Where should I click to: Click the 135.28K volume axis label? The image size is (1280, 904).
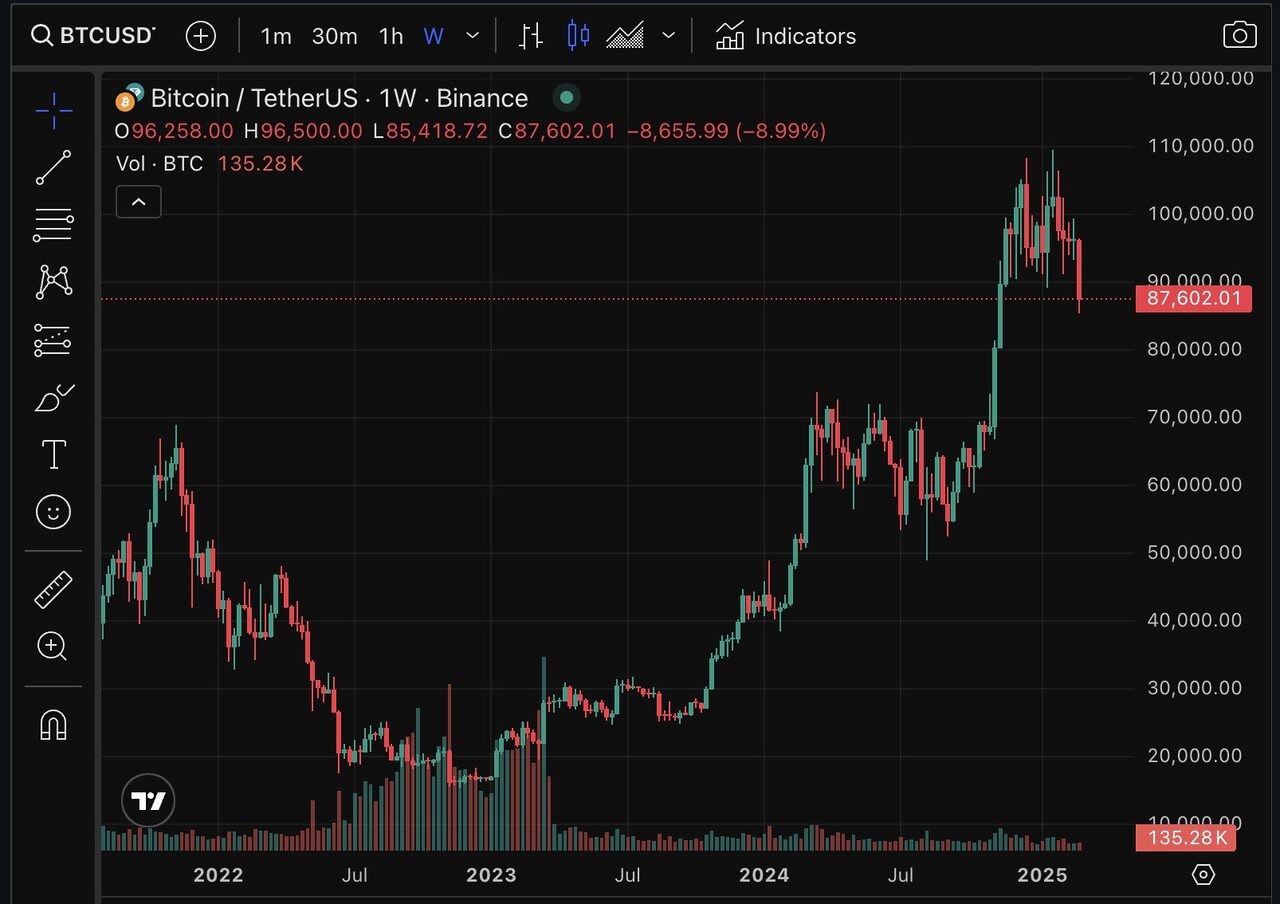point(1186,837)
